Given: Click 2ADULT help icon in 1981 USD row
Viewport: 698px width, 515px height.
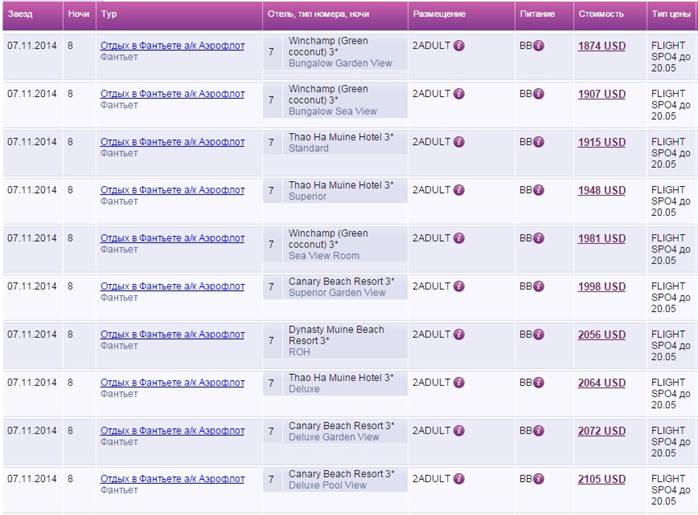Looking at the screenshot, I should pos(459,238).
